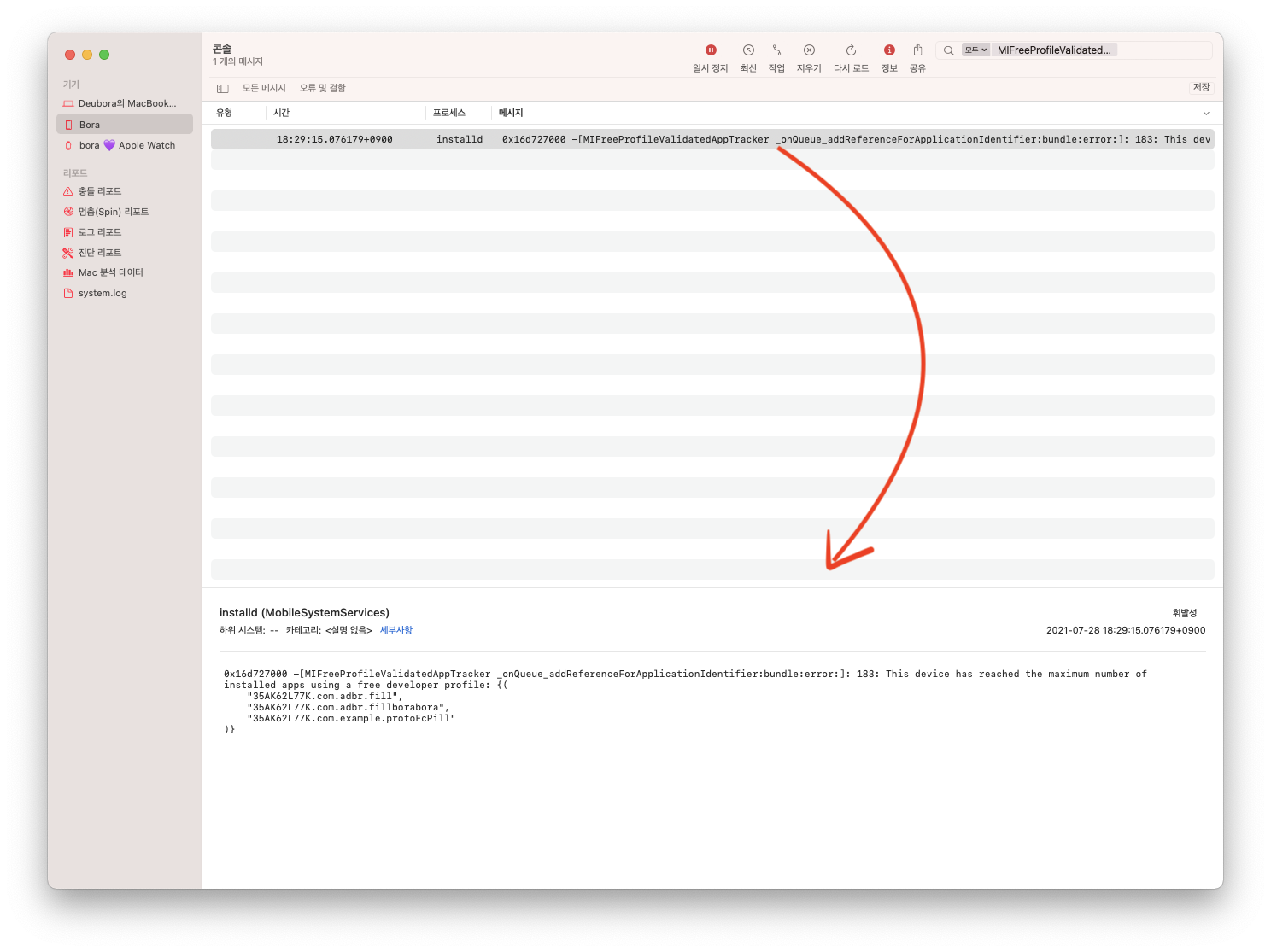Click the com.example.protoFcPill bundle text

click(x=351, y=718)
